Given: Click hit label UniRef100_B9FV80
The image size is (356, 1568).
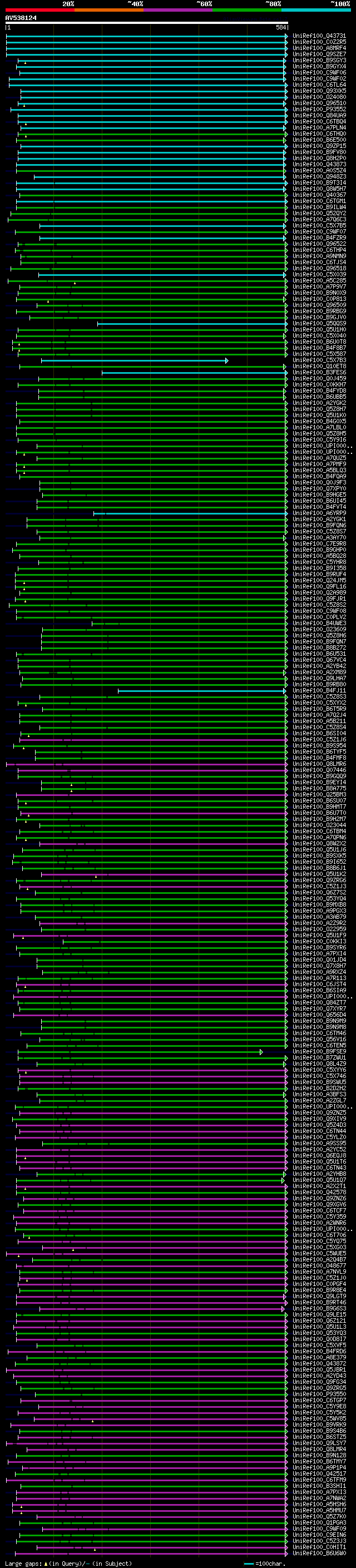Looking at the screenshot, I should 319,152.
